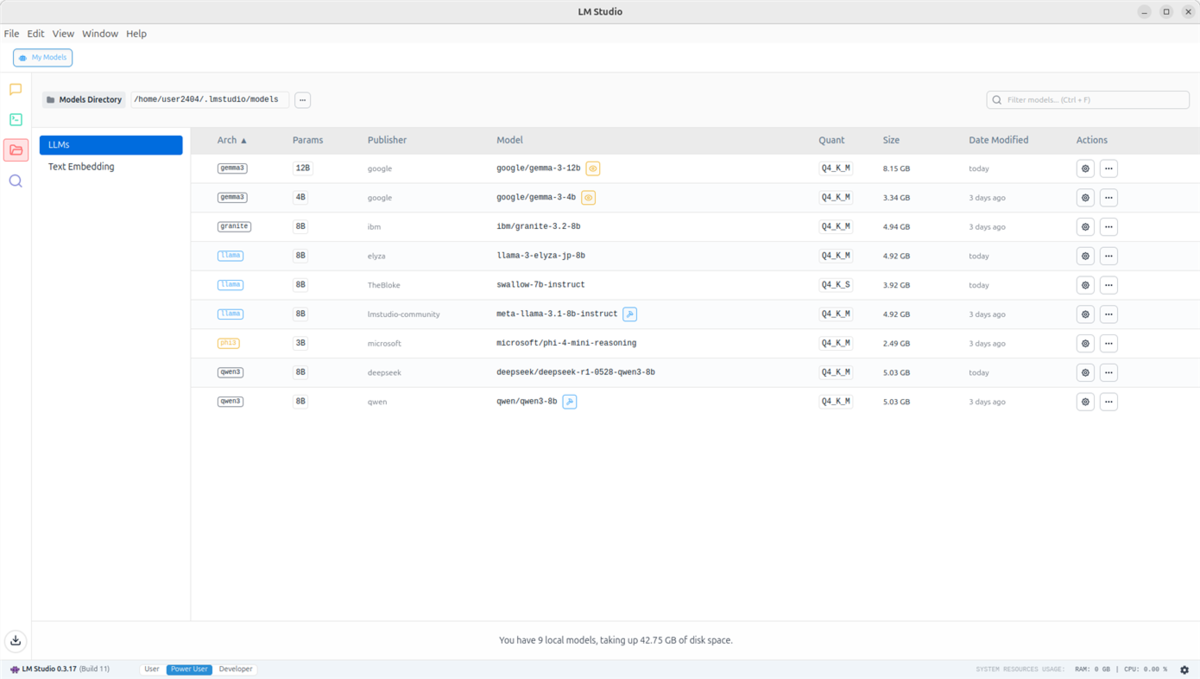
Task: Open settings gear for deepseek-r1-0528-qwen3-8b
Action: tap(1085, 372)
